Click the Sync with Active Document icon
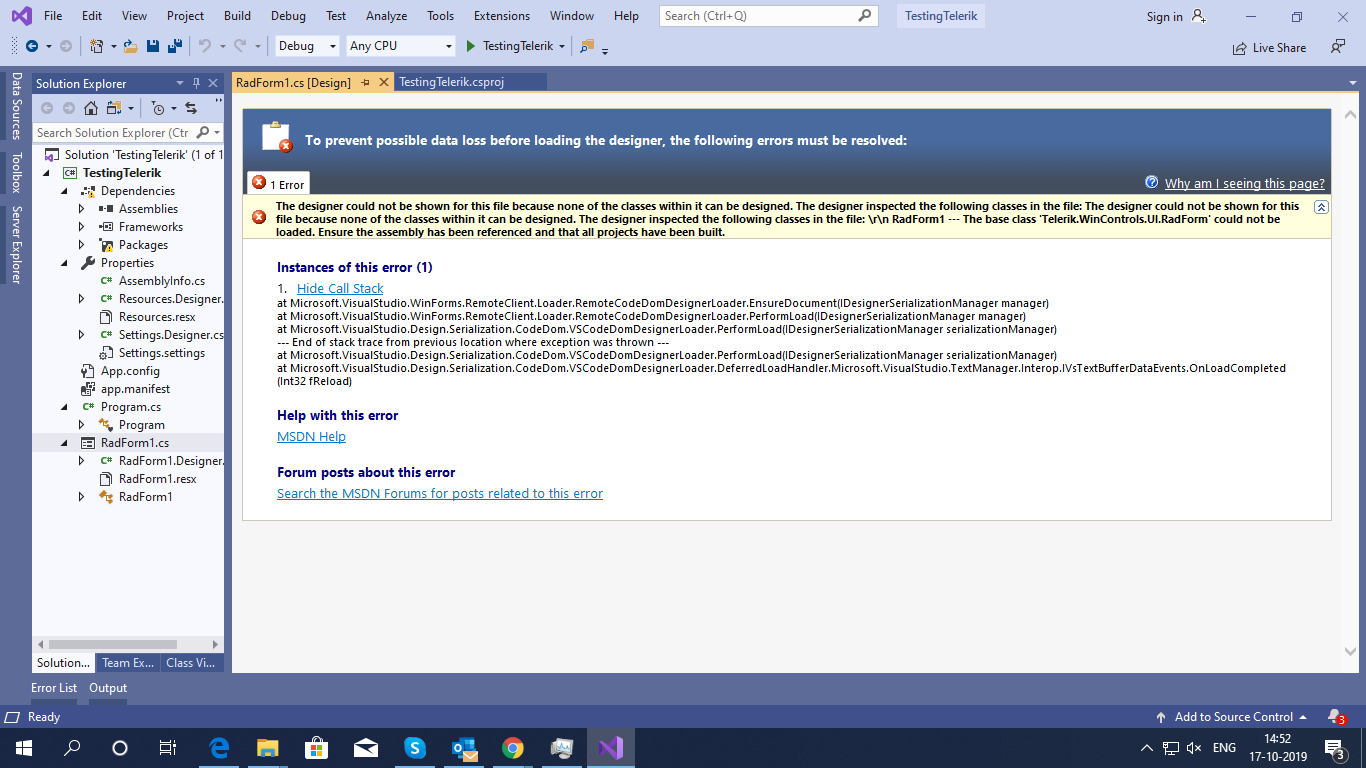 tap(191, 108)
